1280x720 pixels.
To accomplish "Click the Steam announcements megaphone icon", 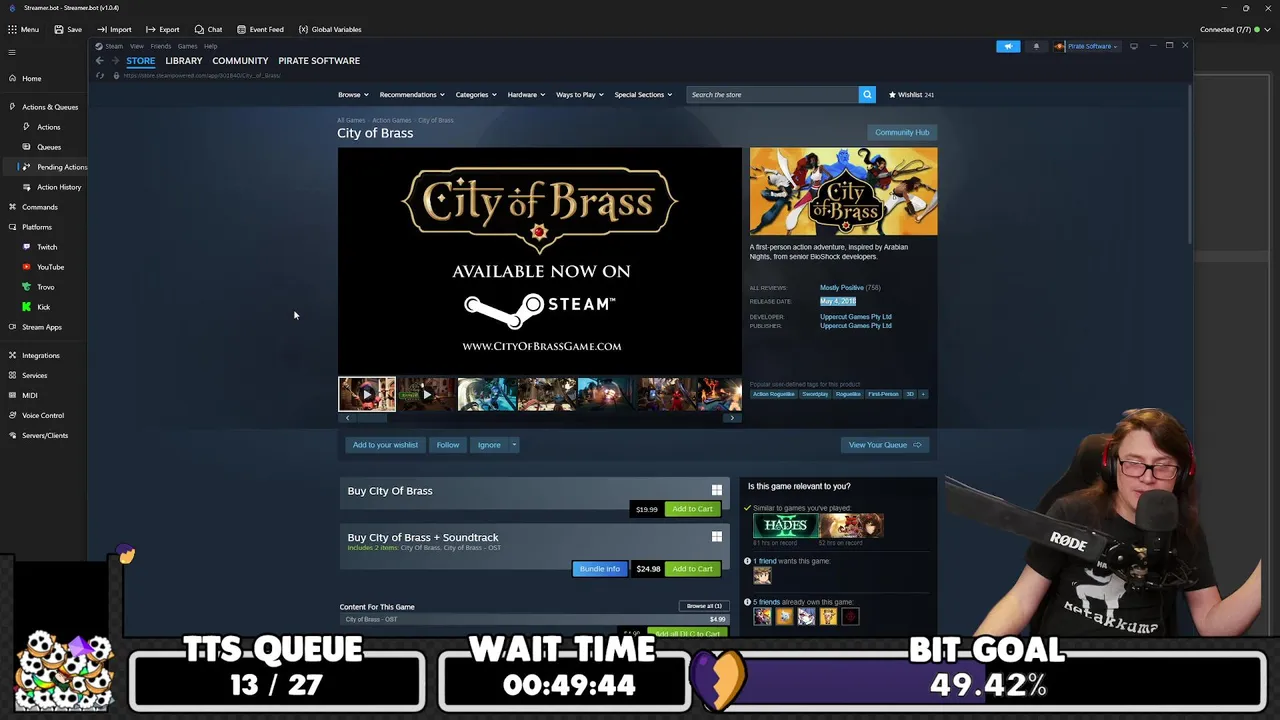I will 1008,46.
